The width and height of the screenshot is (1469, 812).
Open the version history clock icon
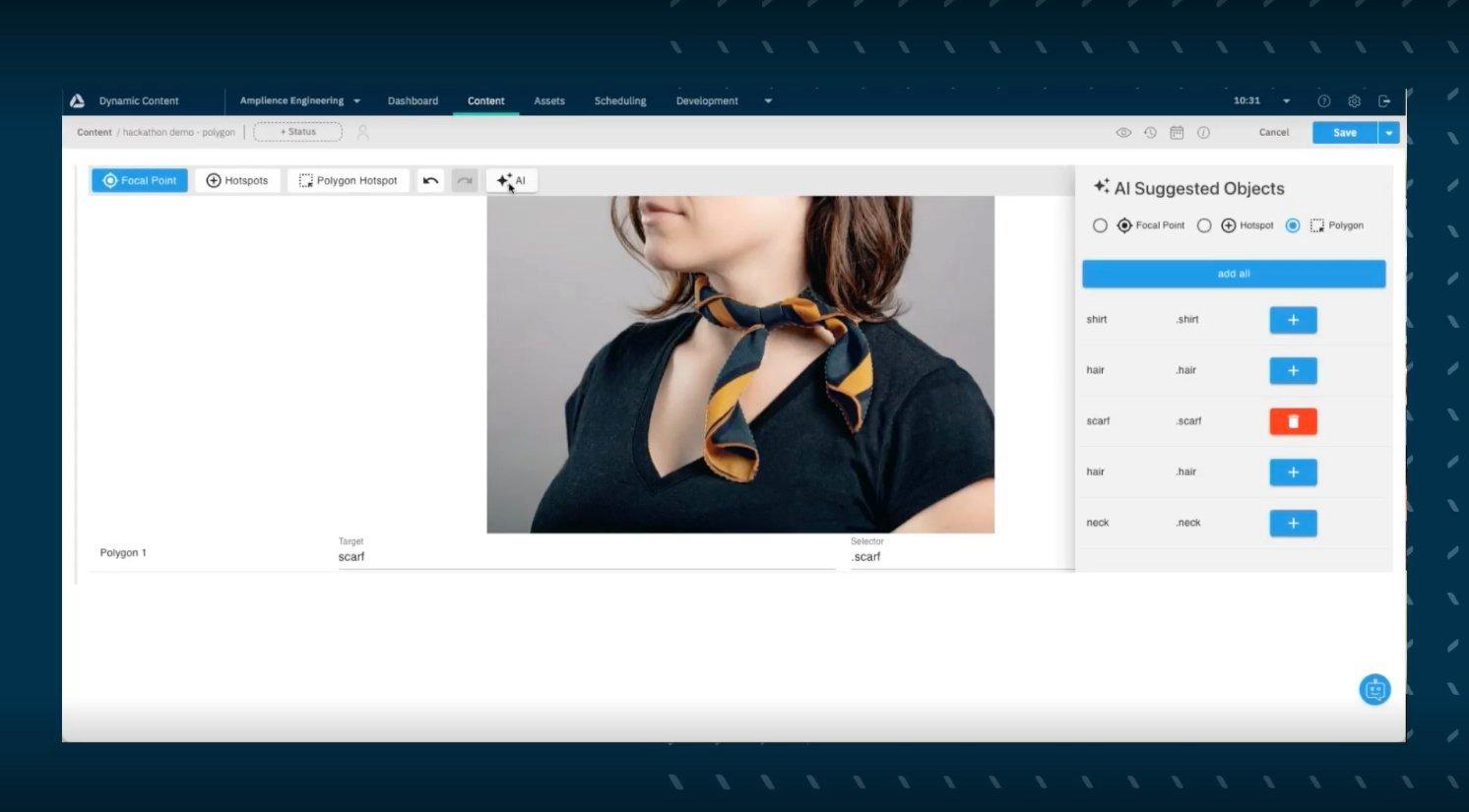coord(1150,132)
